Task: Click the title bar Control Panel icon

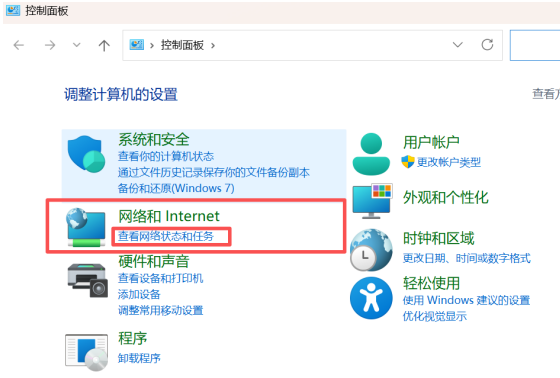Action: click(13, 10)
